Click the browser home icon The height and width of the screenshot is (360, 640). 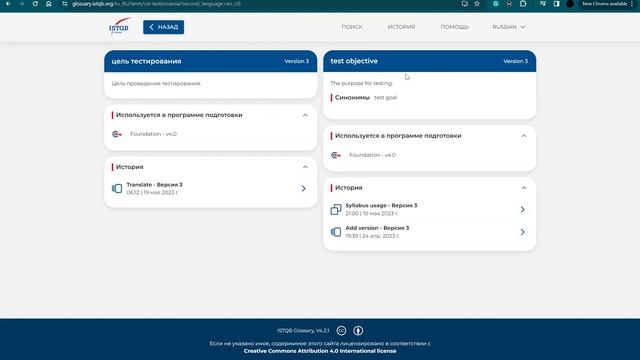(x=49, y=4)
